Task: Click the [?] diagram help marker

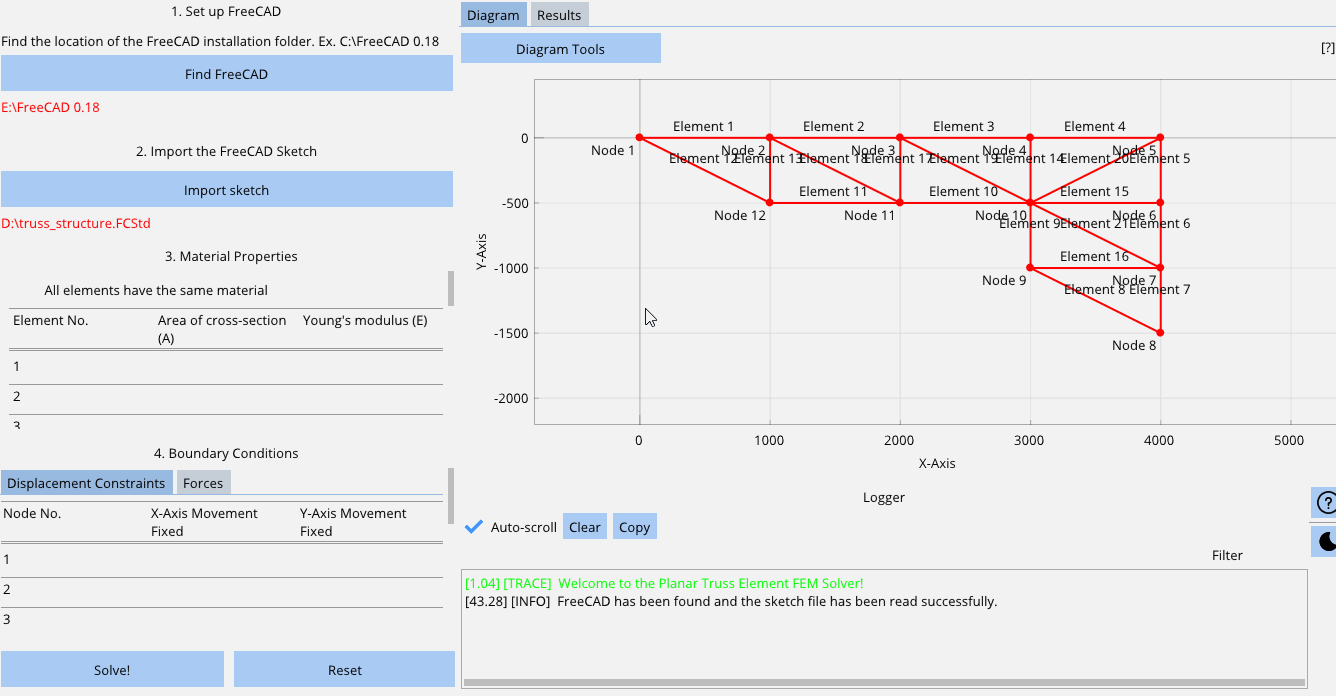Action: tap(1328, 48)
